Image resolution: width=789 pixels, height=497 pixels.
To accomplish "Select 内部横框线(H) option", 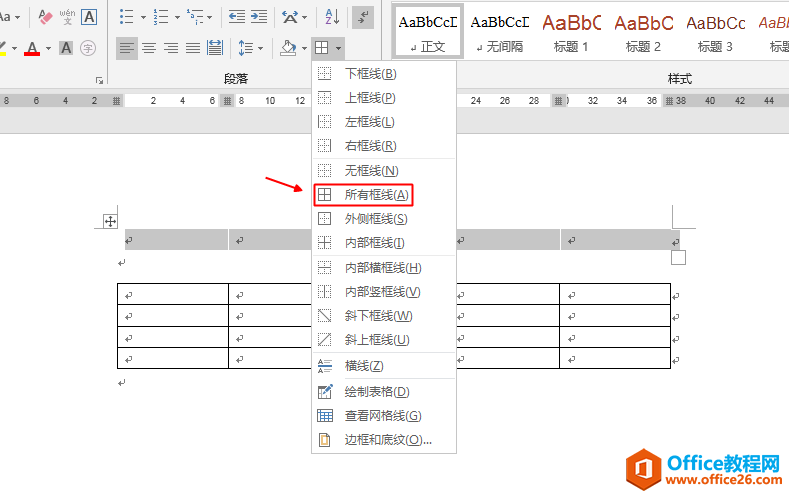I will click(384, 268).
